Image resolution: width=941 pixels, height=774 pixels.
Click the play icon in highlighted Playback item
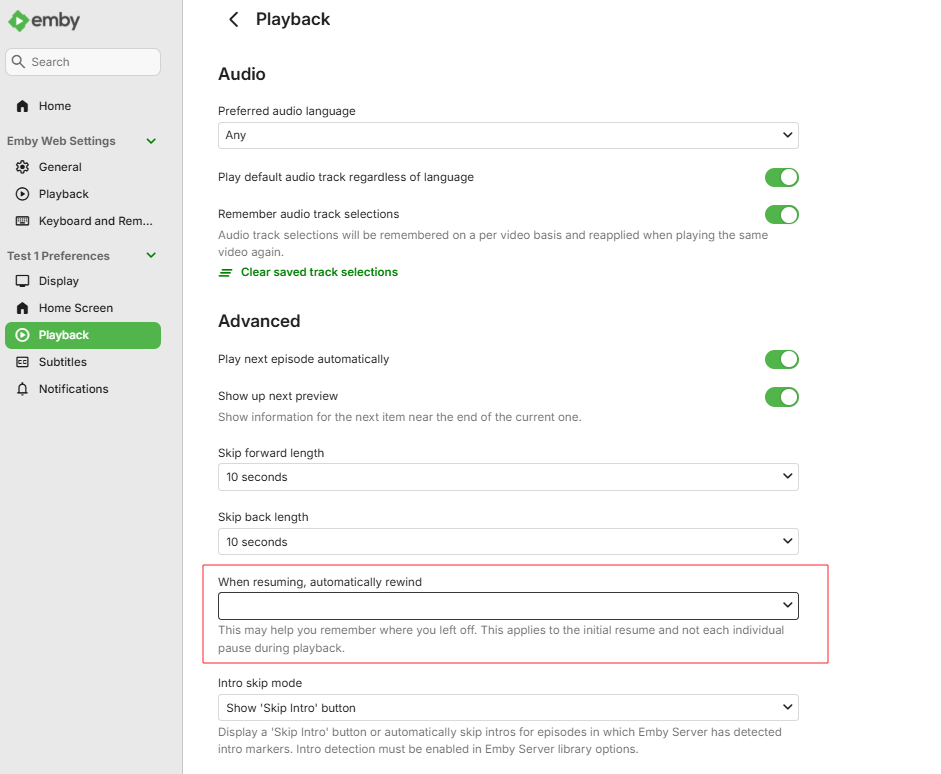[x=22, y=335]
